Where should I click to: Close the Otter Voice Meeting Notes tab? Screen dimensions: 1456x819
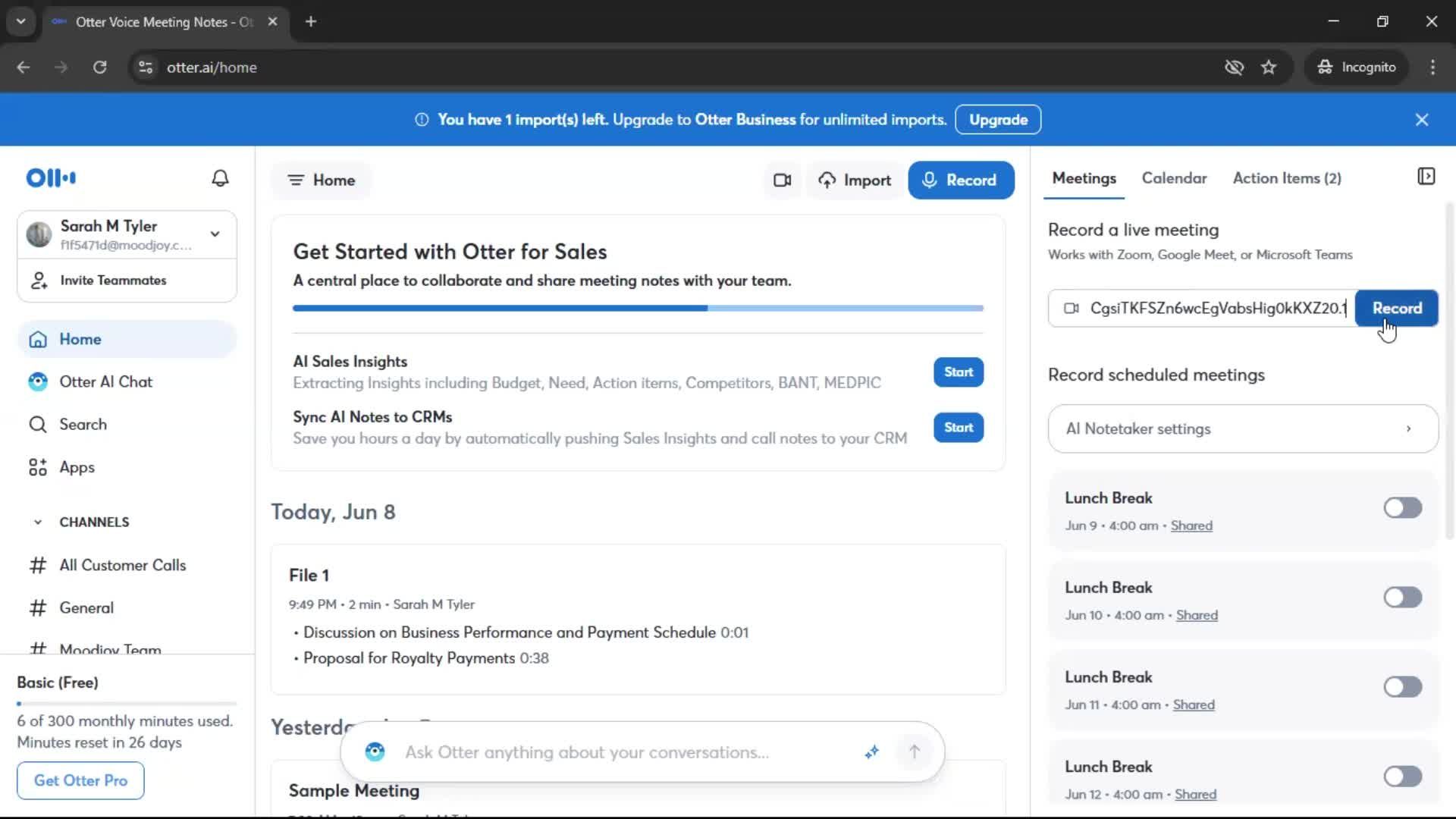point(272,22)
